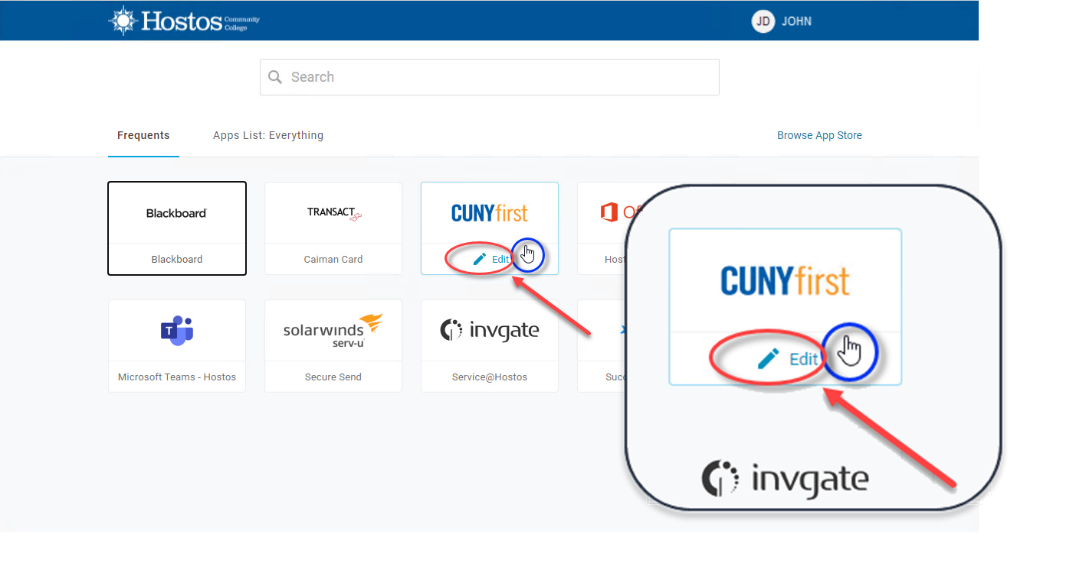Open the Blackboard app tile
The width and height of the screenshot is (1076, 582).
click(x=177, y=229)
